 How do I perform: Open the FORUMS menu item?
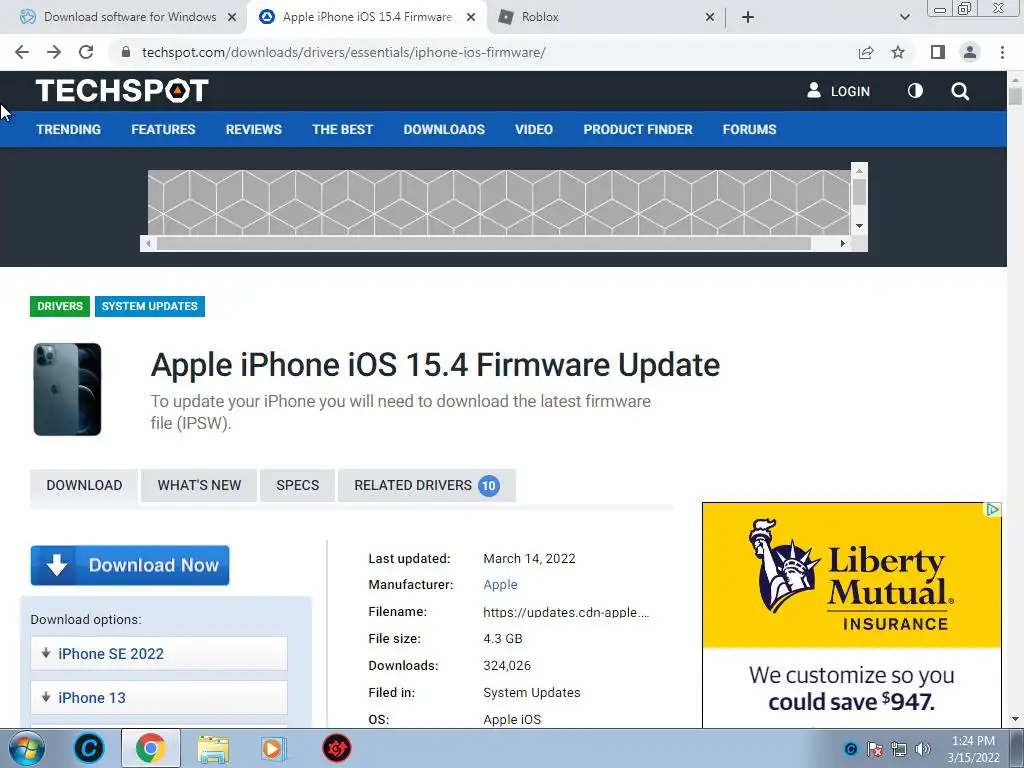749,129
